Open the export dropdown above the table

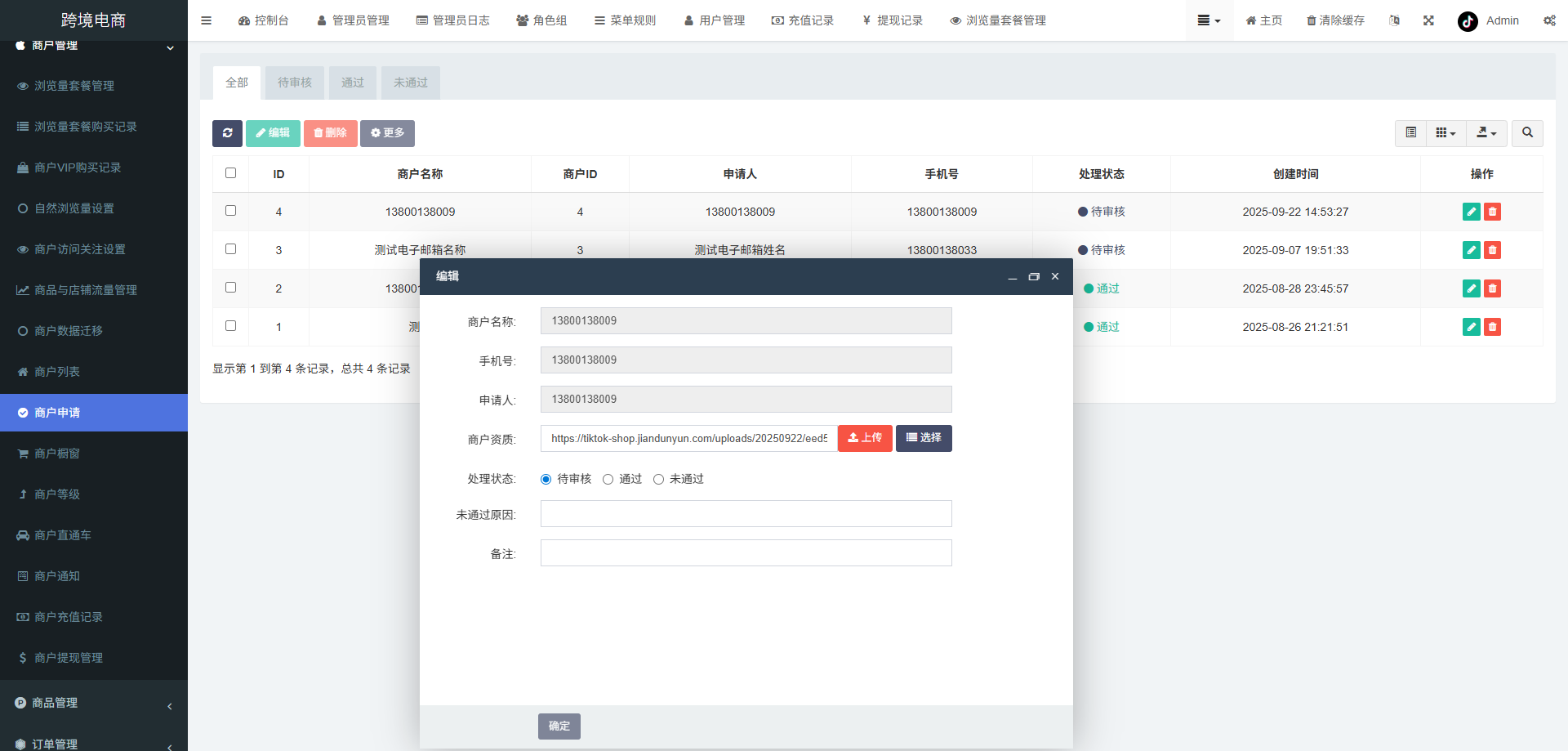tap(1486, 133)
